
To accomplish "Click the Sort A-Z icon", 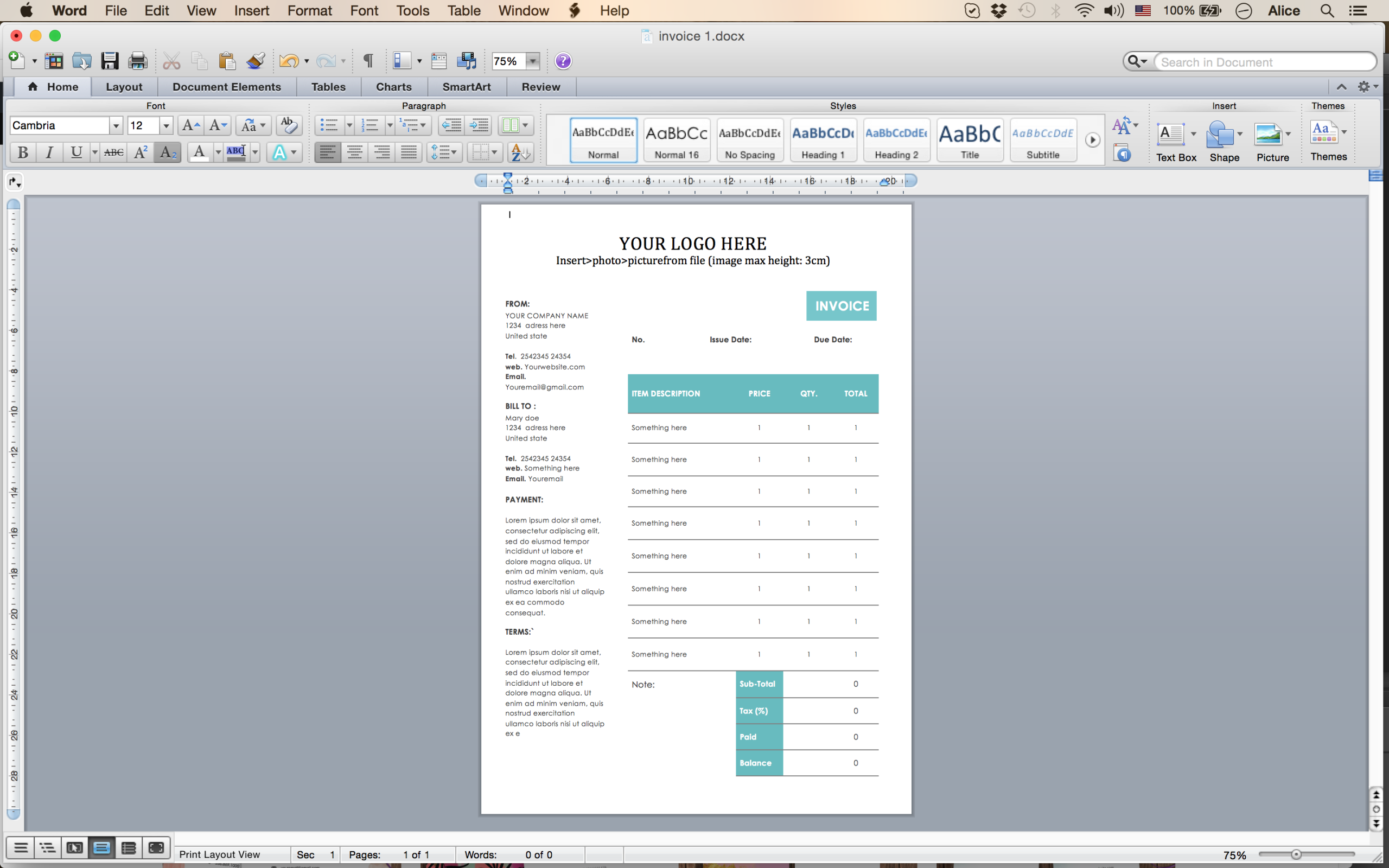I will [520, 152].
